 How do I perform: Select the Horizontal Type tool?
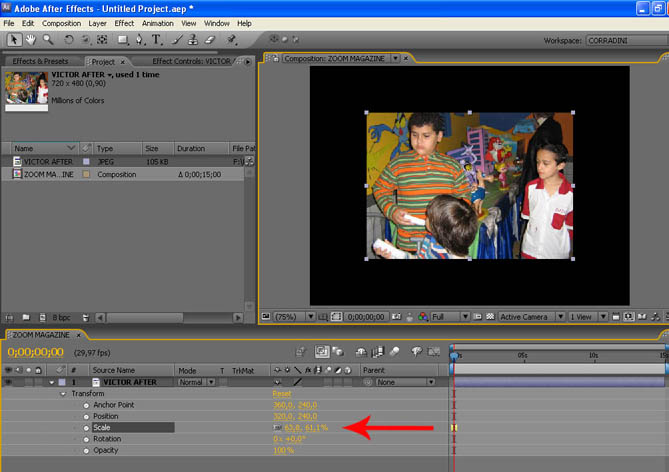tap(157, 40)
